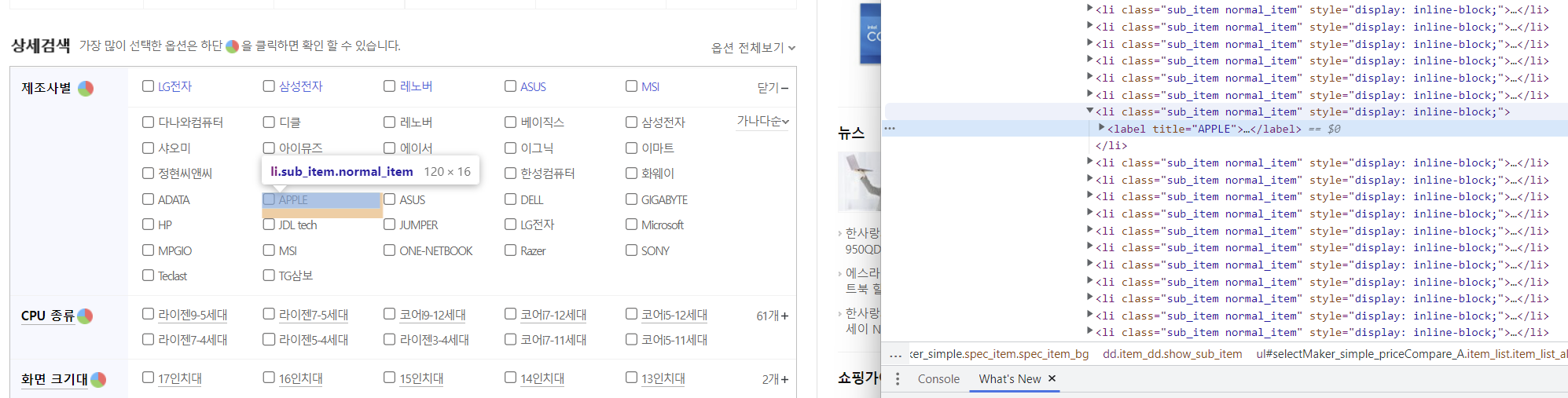Image resolution: width=1568 pixels, height=398 pixels.
Task: Expand CPU options with 61개+
Action: coord(773,316)
